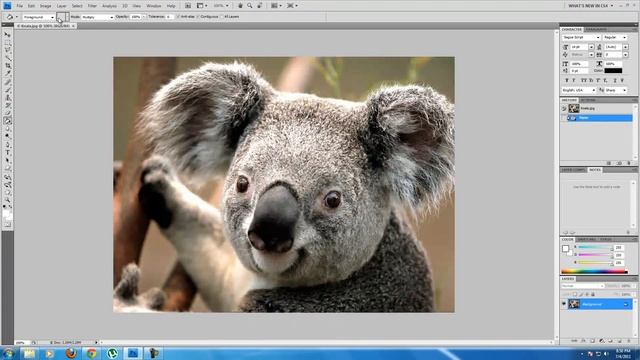Hide the Background layer with eye icon

564,304
